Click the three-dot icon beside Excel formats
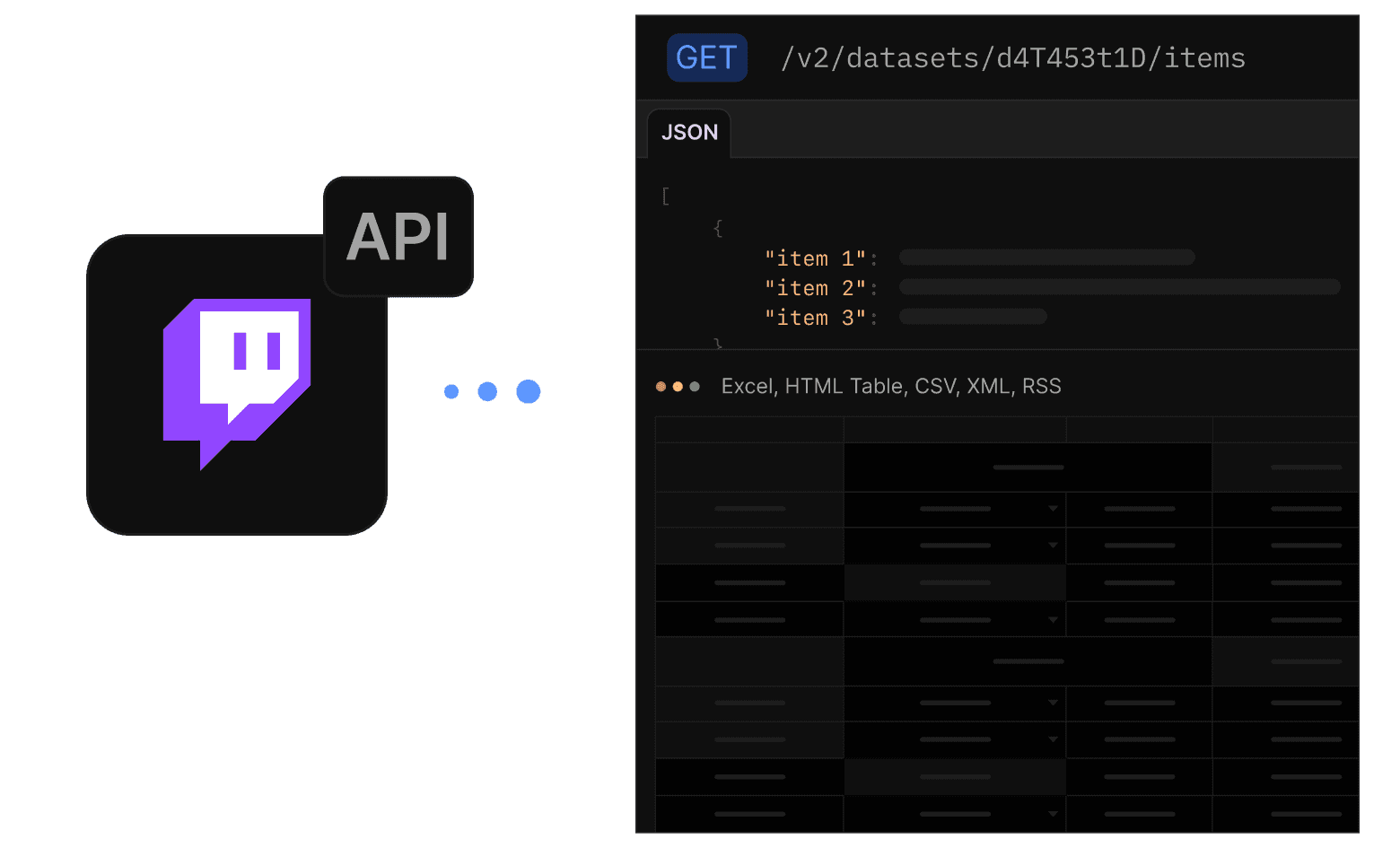1400x848 pixels. (x=678, y=387)
